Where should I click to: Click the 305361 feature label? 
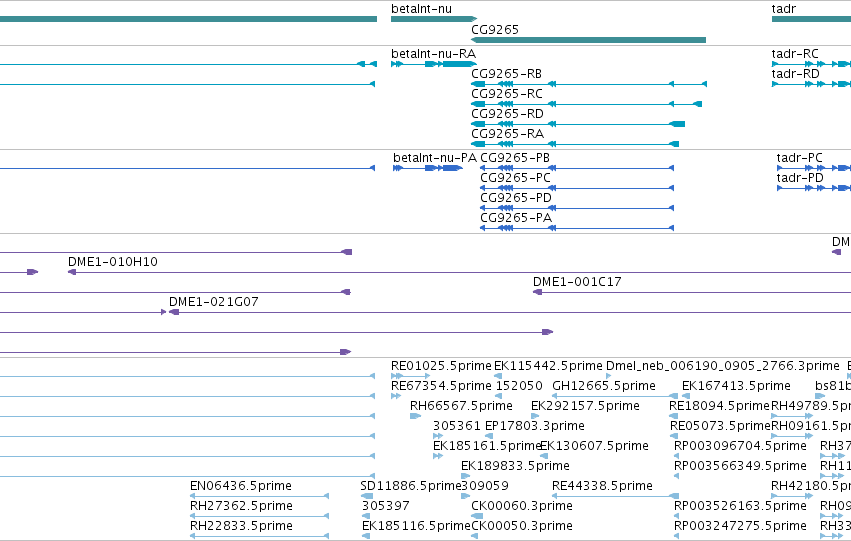[456, 426]
